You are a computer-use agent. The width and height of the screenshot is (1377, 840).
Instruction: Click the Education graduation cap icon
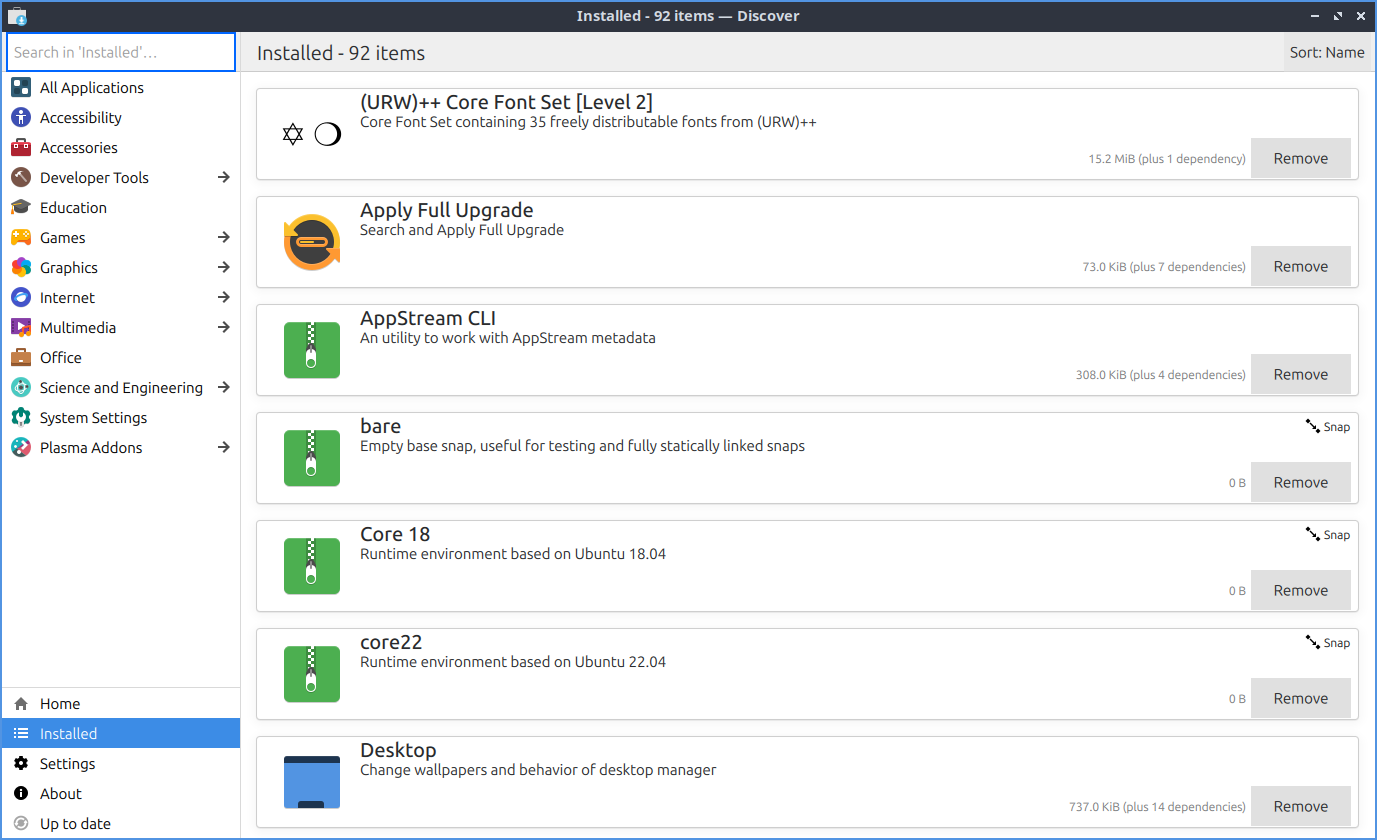point(21,208)
